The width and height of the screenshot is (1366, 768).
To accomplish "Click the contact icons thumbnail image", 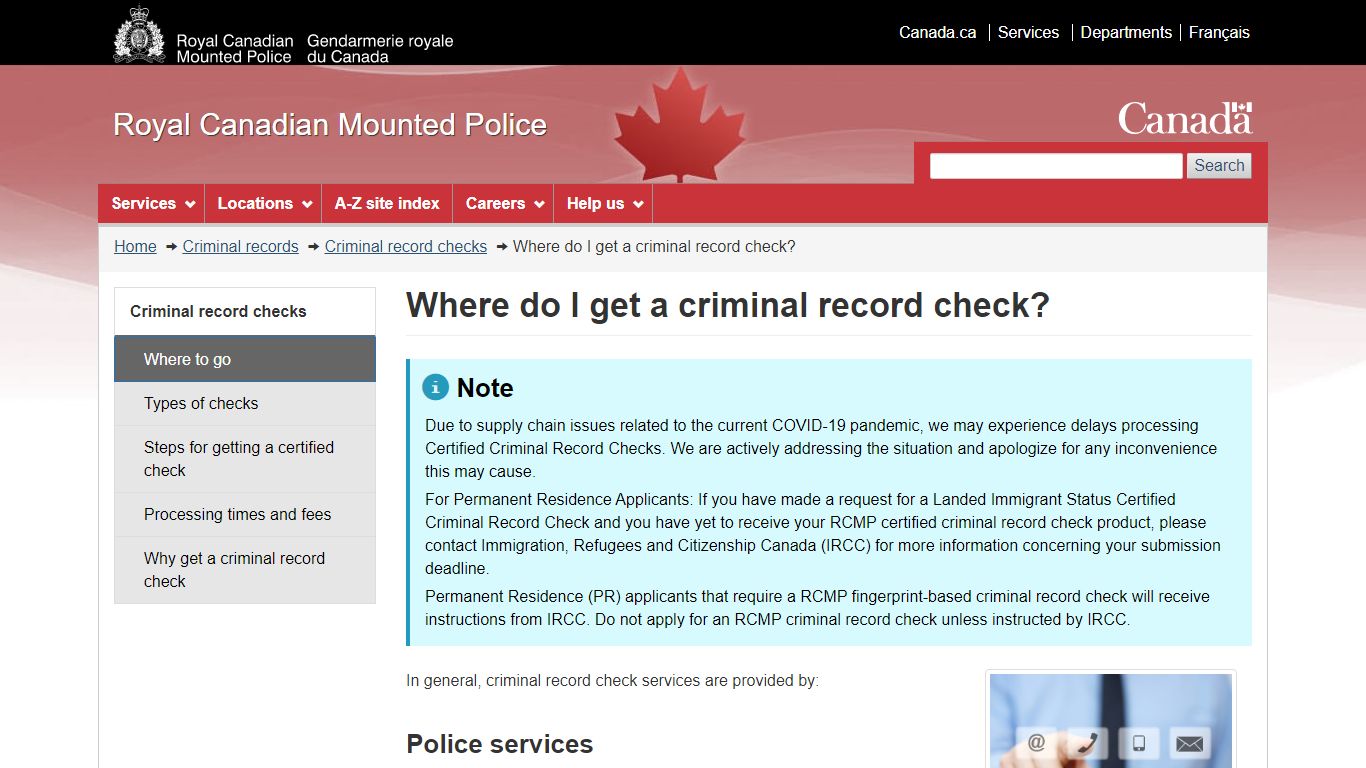I will pos(1110,721).
